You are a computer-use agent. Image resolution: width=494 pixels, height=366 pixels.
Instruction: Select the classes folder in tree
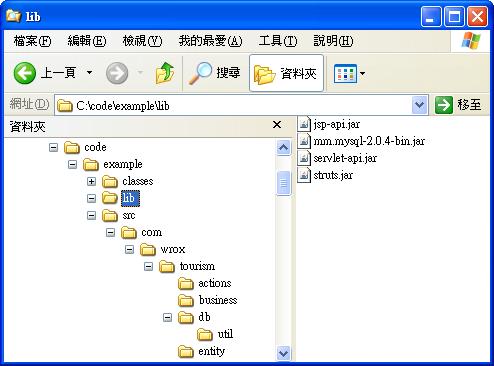click(x=138, y=181)
